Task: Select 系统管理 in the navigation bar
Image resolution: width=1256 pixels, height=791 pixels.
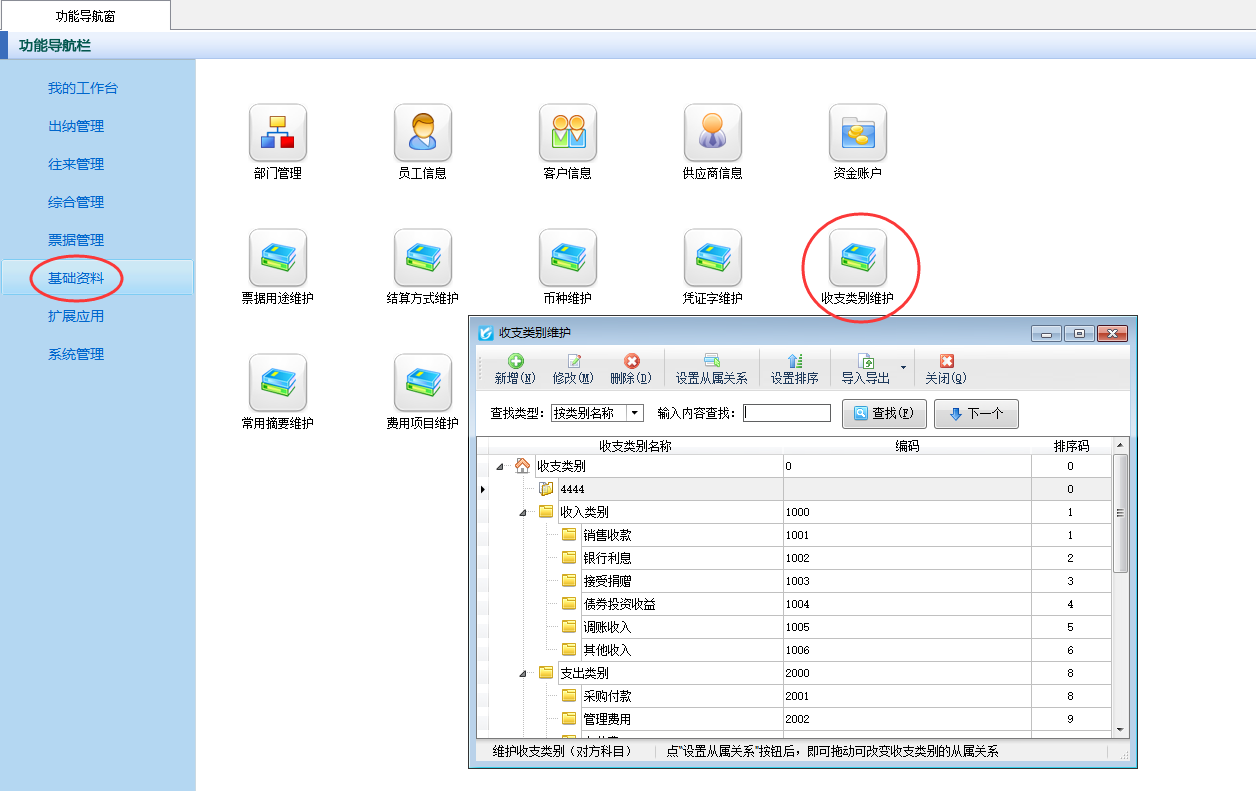Action: [x=76, y=354]
